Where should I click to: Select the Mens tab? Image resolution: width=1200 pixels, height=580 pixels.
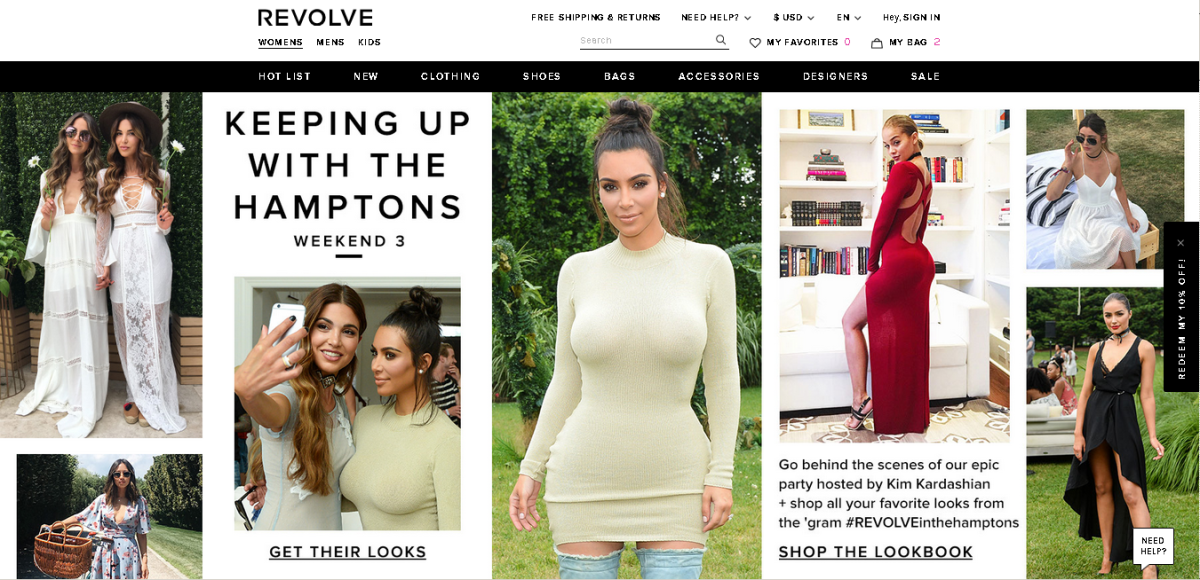tap(330, 43)
